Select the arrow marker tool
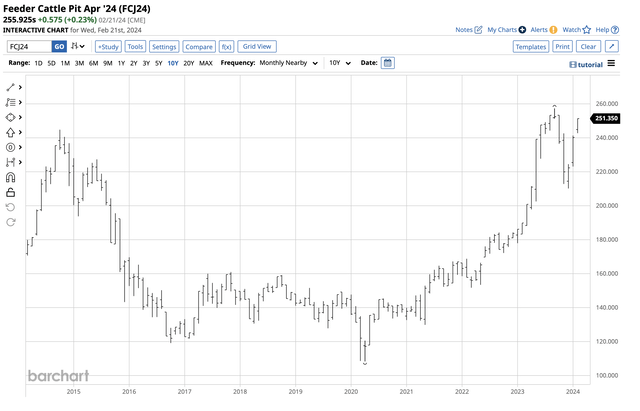The width and height of the screenshot is (640, 411). click(x=11, y=132)
